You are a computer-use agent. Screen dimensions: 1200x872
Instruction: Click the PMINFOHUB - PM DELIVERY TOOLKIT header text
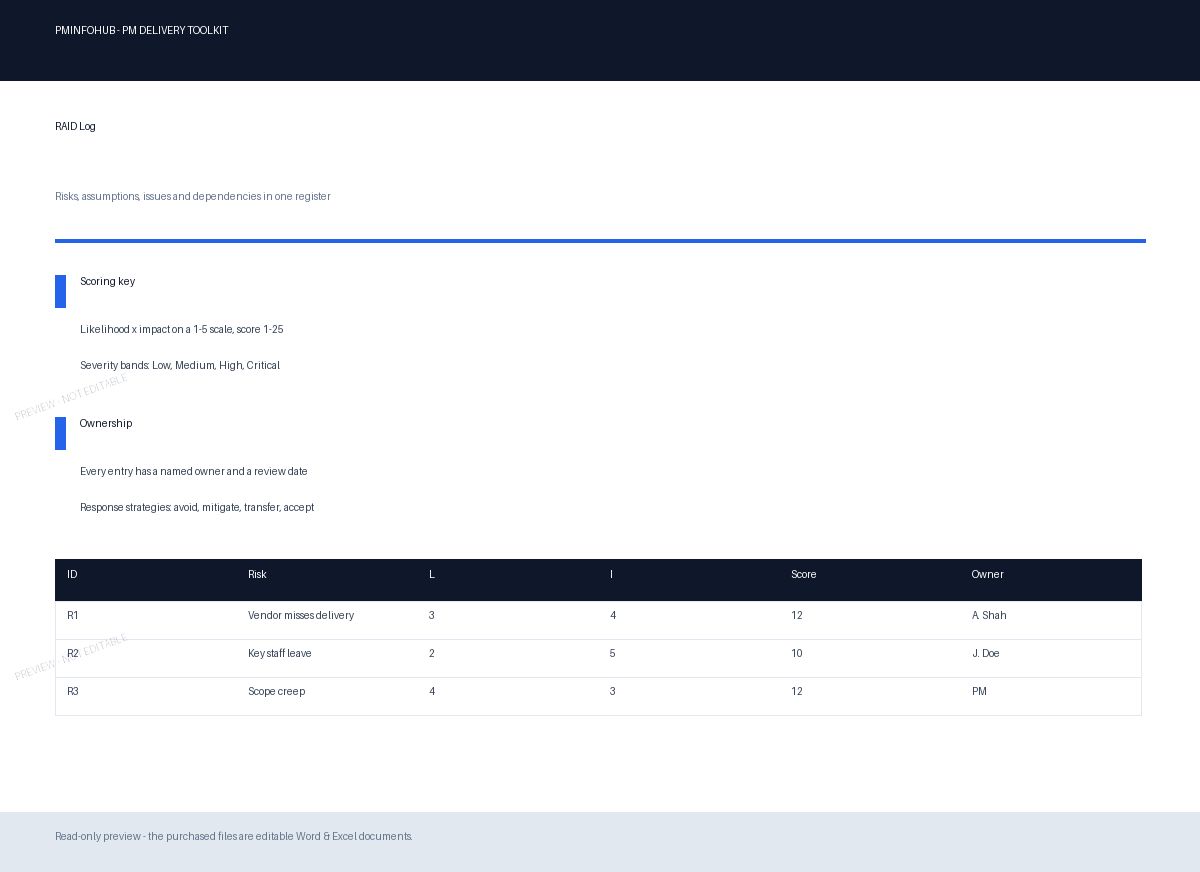click(141, 30)
